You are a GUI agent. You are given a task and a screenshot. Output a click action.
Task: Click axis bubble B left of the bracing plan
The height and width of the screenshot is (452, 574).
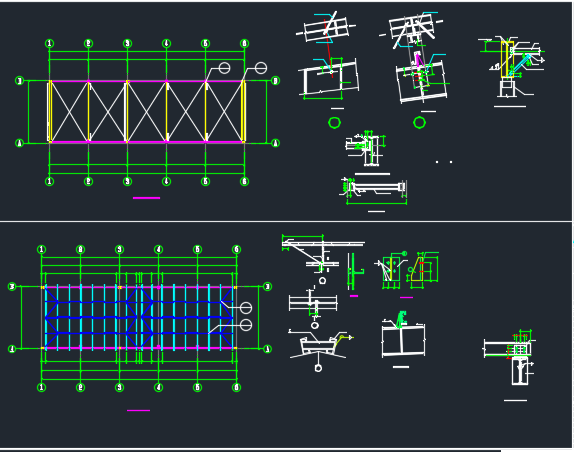[x=19, y=81]
